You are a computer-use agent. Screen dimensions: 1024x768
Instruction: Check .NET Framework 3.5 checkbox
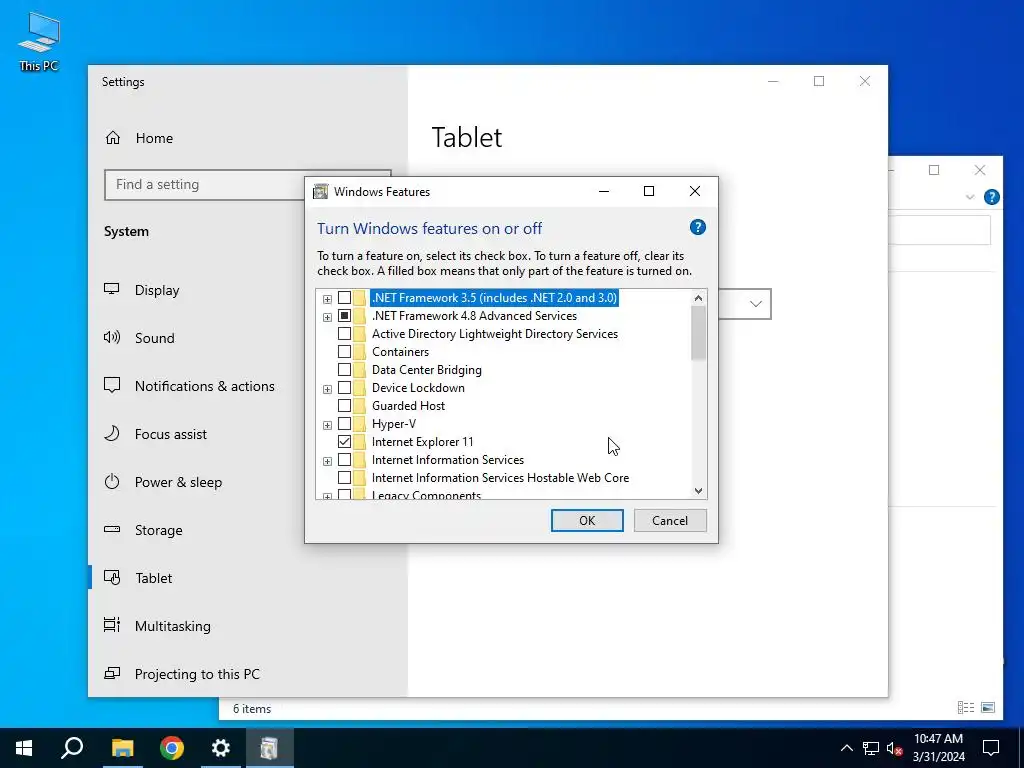click(344, 298)
